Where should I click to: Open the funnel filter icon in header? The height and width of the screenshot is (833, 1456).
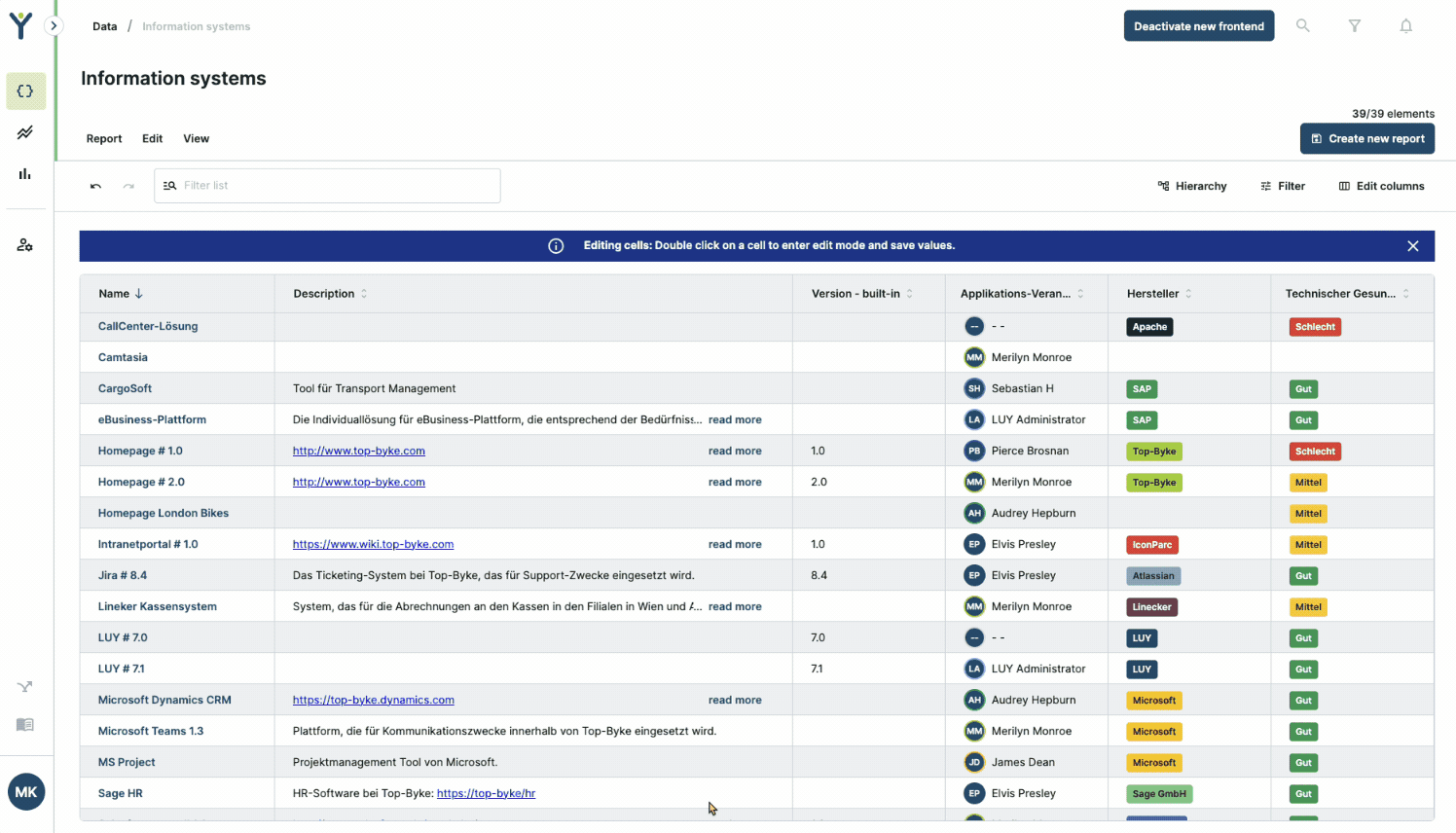click(1354, 26)
